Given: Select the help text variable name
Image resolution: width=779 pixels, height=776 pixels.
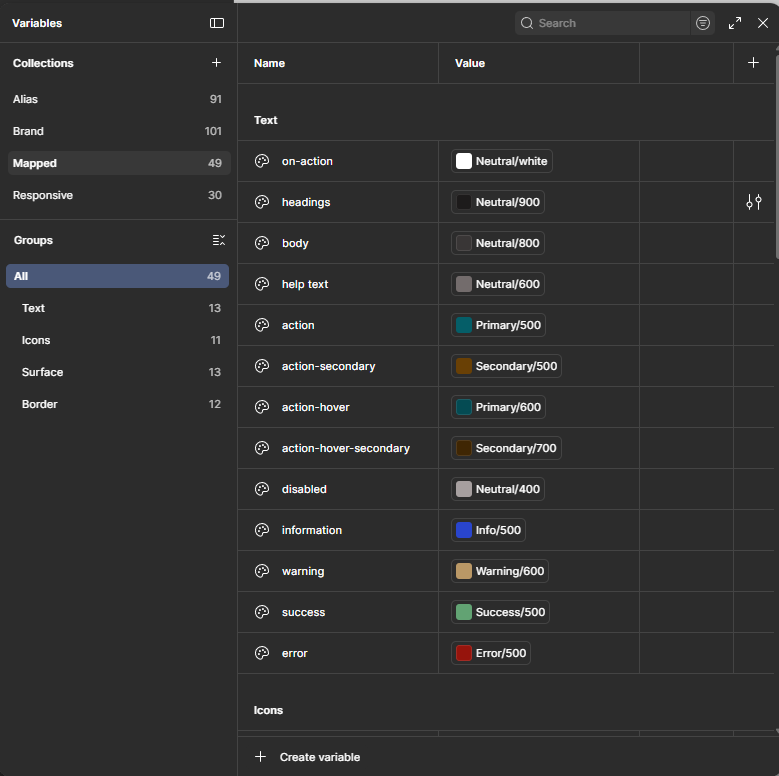Looking at the screenshot, I should [305, 284].
